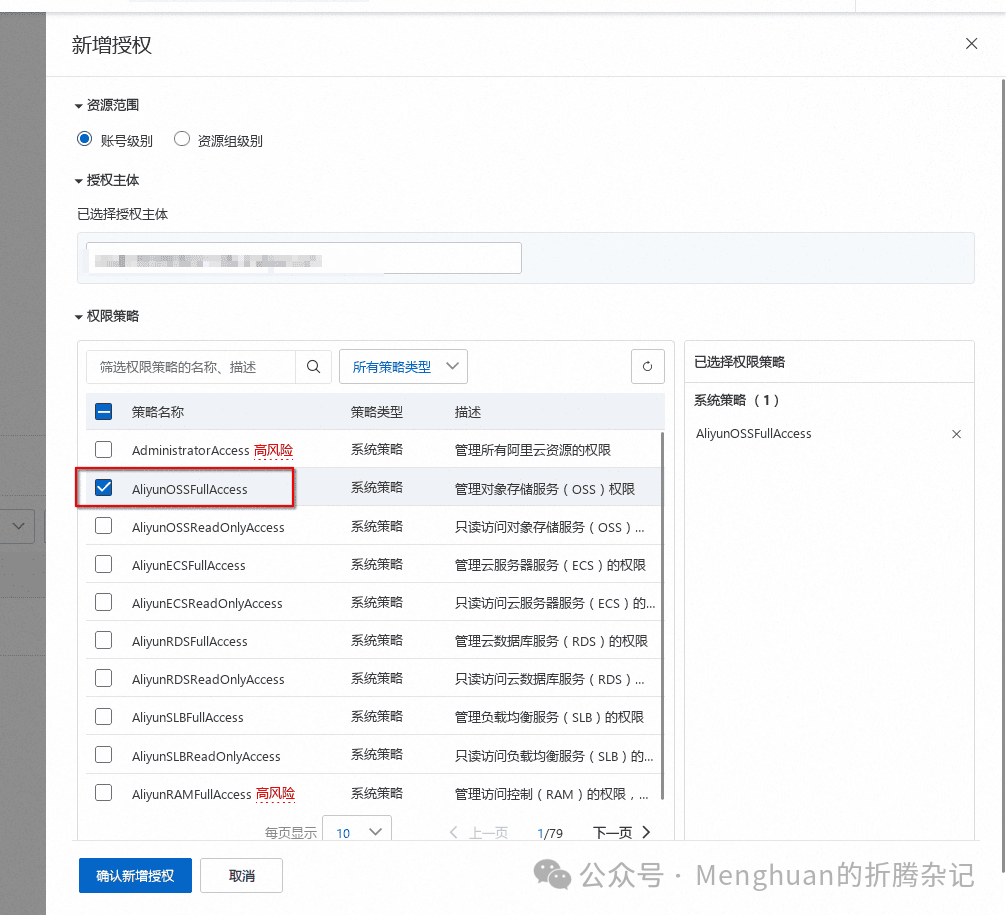Click the 取消 button
Image resolution: width=1006 pixels, height=915 pixels.
[241, 875]
